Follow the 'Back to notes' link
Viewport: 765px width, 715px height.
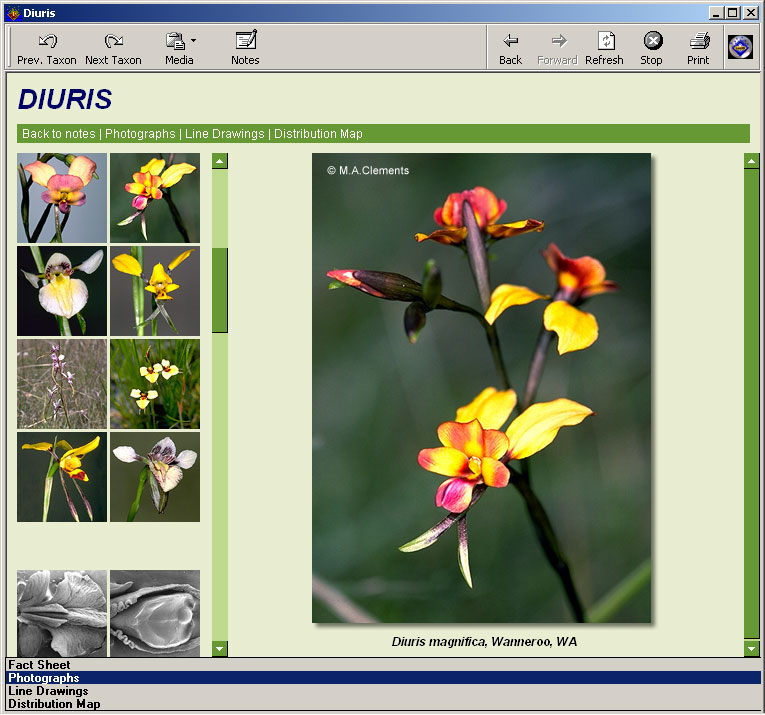tap(59, 134)
